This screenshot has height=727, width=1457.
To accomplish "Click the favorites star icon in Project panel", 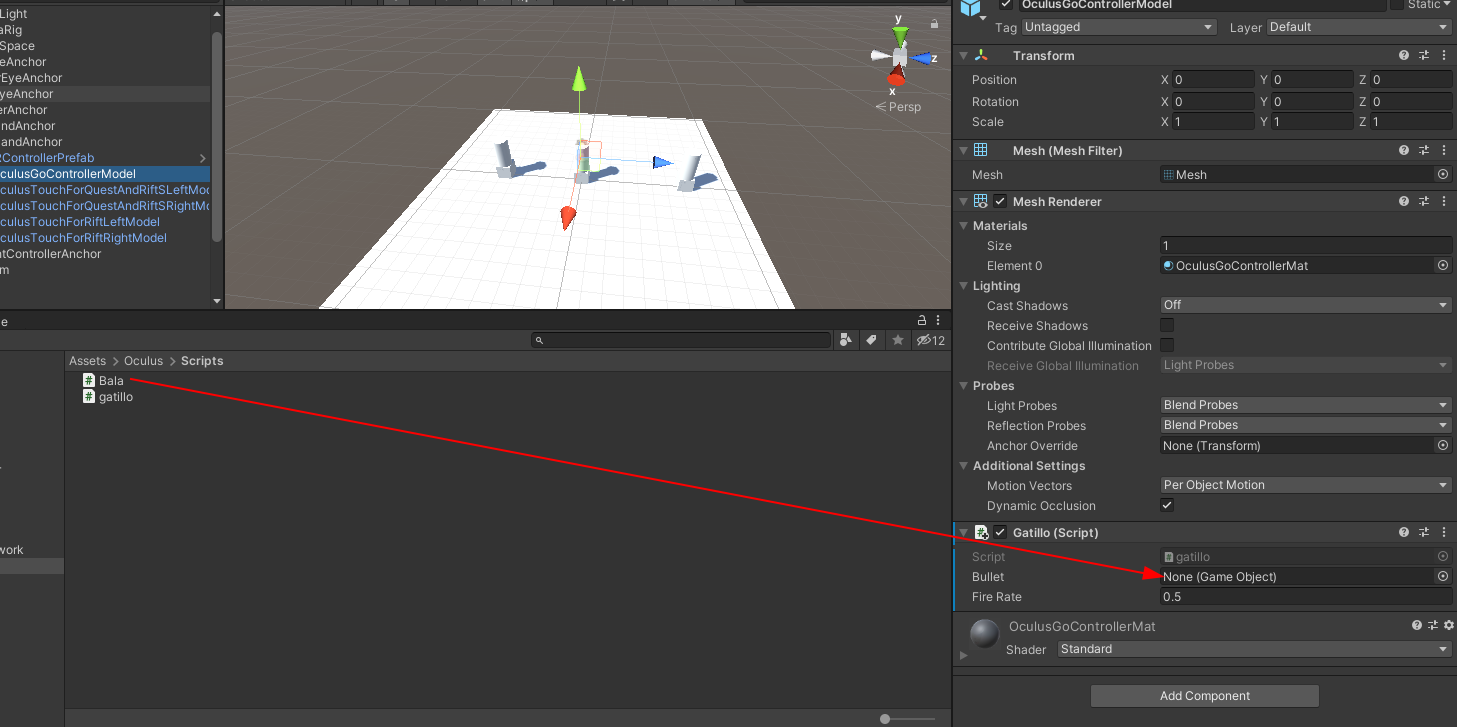I will 897,340.
